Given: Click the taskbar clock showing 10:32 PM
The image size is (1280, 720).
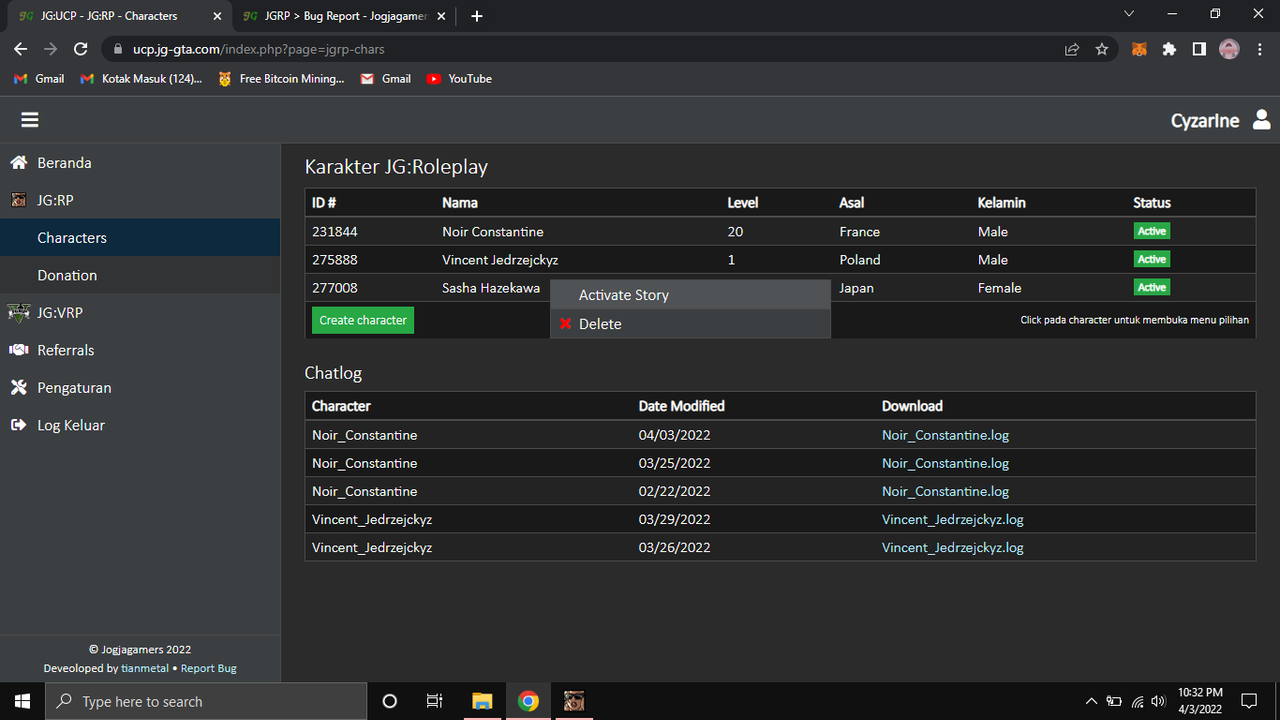Looking at the screenshot, I should 1200,701.
